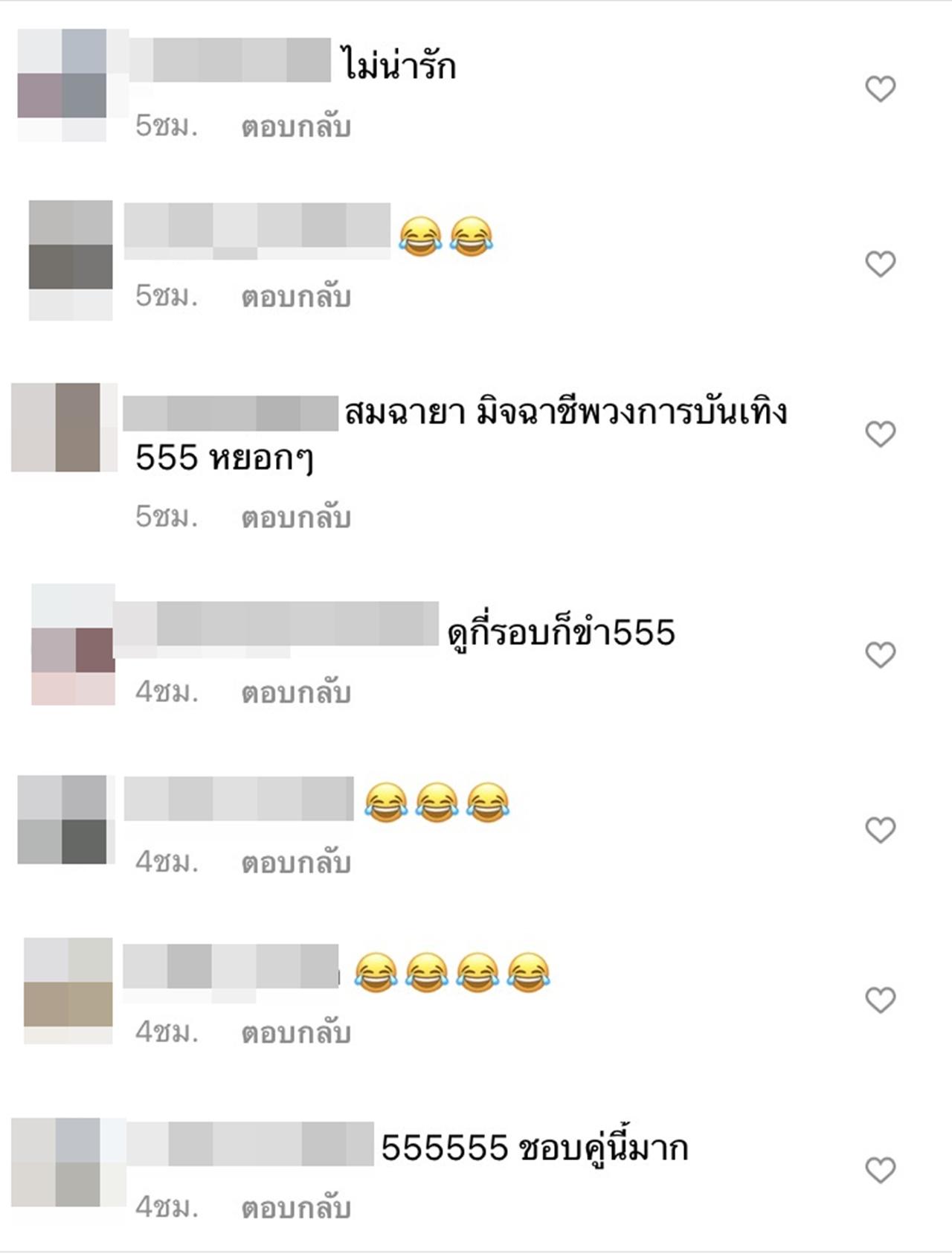Reply to the three laughing emojis comment
Screen dimensions: 952x1254
click(x=296, y=863)
